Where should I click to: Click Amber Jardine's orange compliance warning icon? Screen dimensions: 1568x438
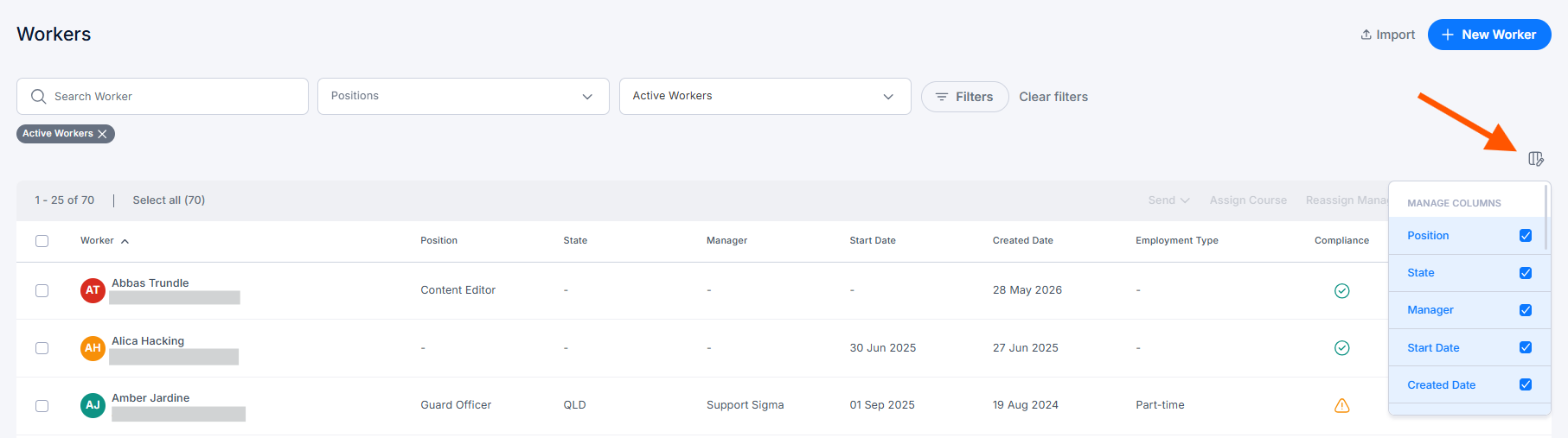pyautogui.click(x=1341, y=405)
